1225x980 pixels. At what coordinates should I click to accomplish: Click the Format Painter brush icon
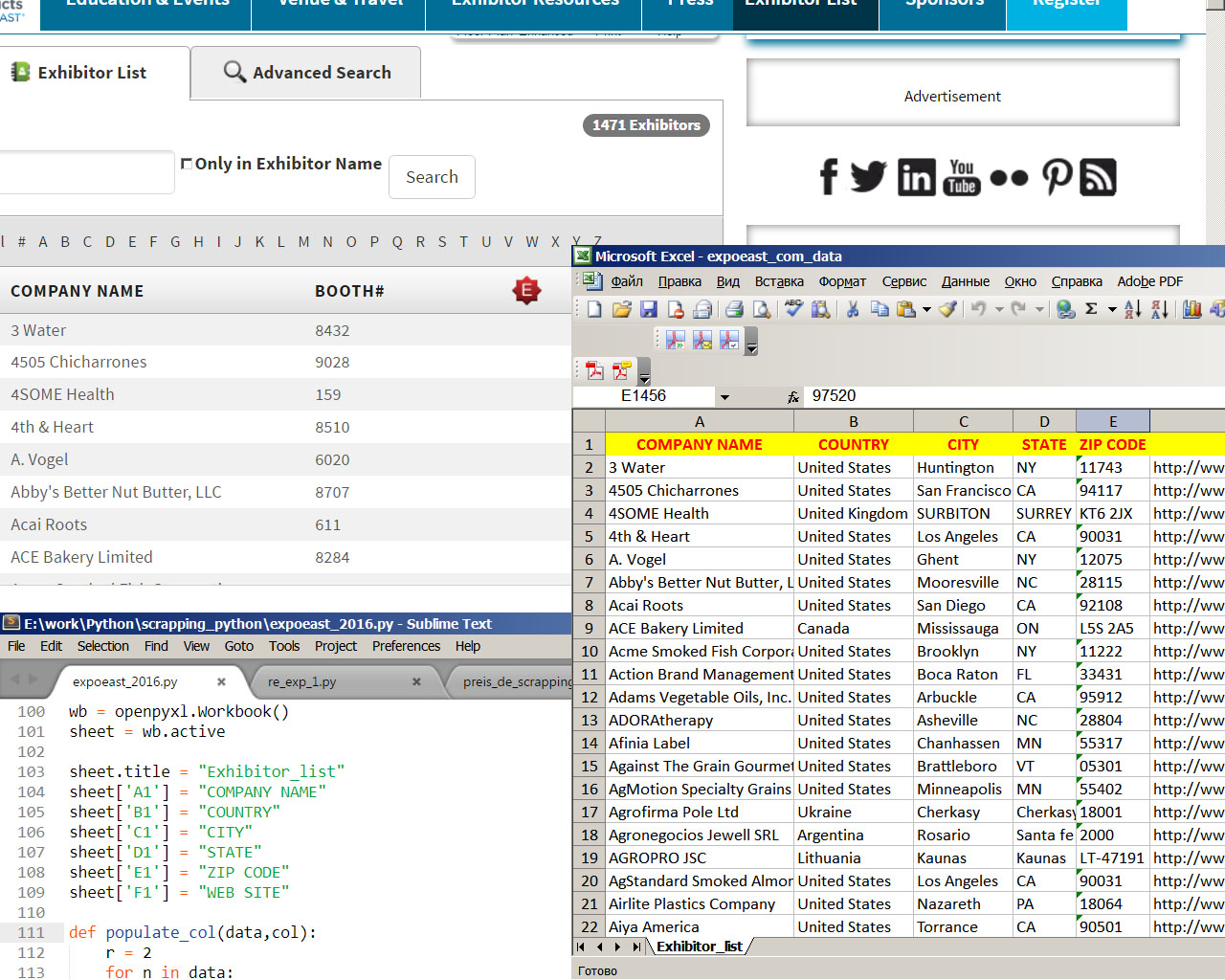pyautogui.click(x=947, y=309)
